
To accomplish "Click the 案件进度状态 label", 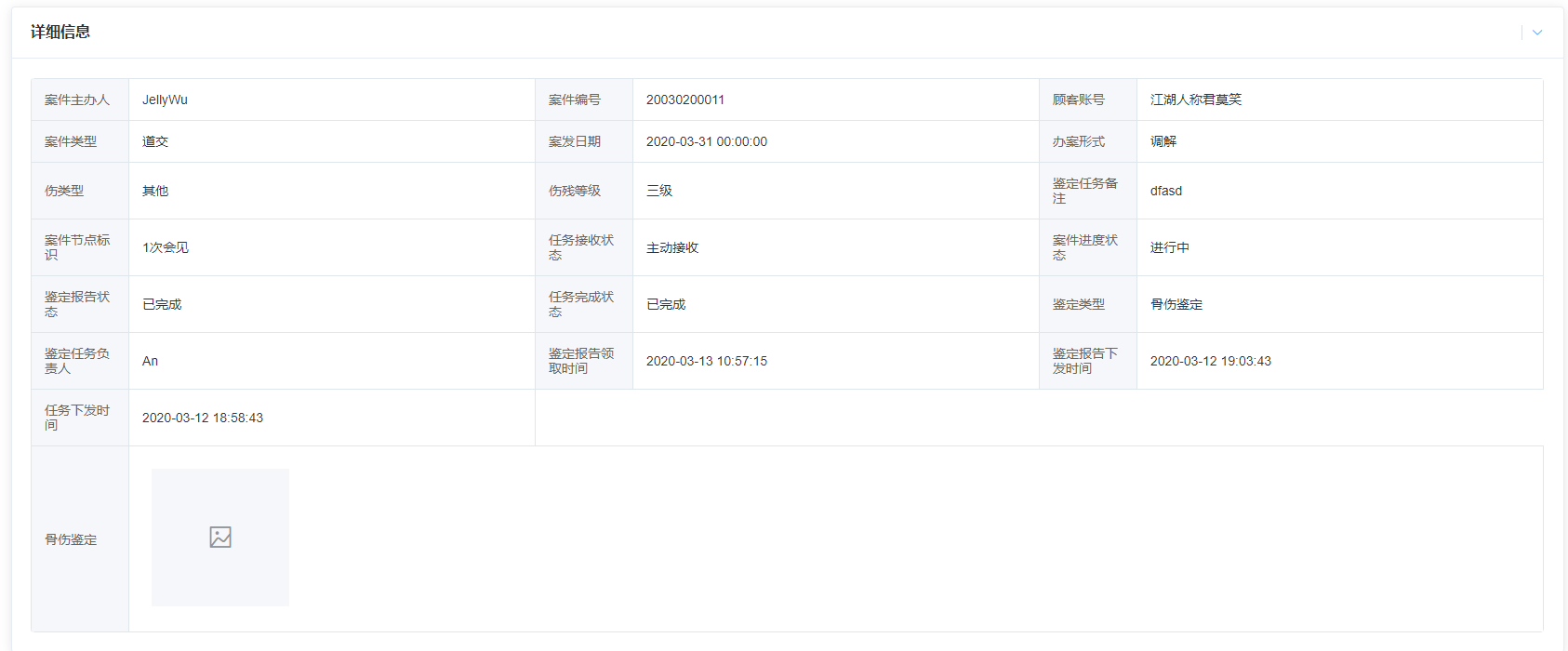I will pos(1085,247).
